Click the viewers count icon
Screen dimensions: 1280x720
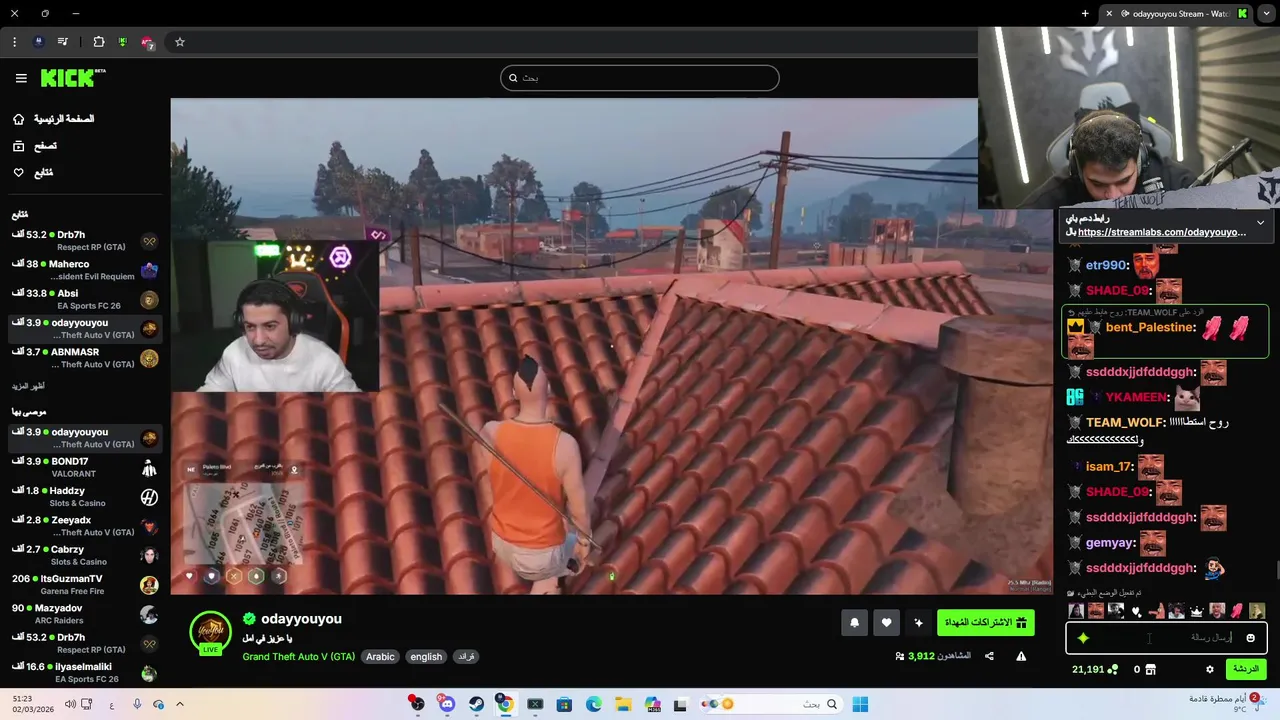(900, 657)
